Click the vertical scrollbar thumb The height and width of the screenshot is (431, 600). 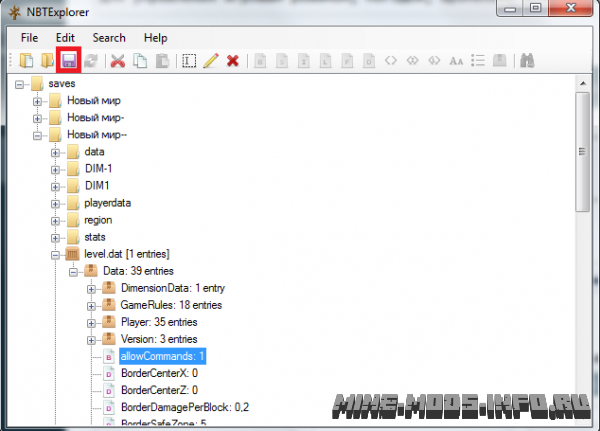pos(582,152)
